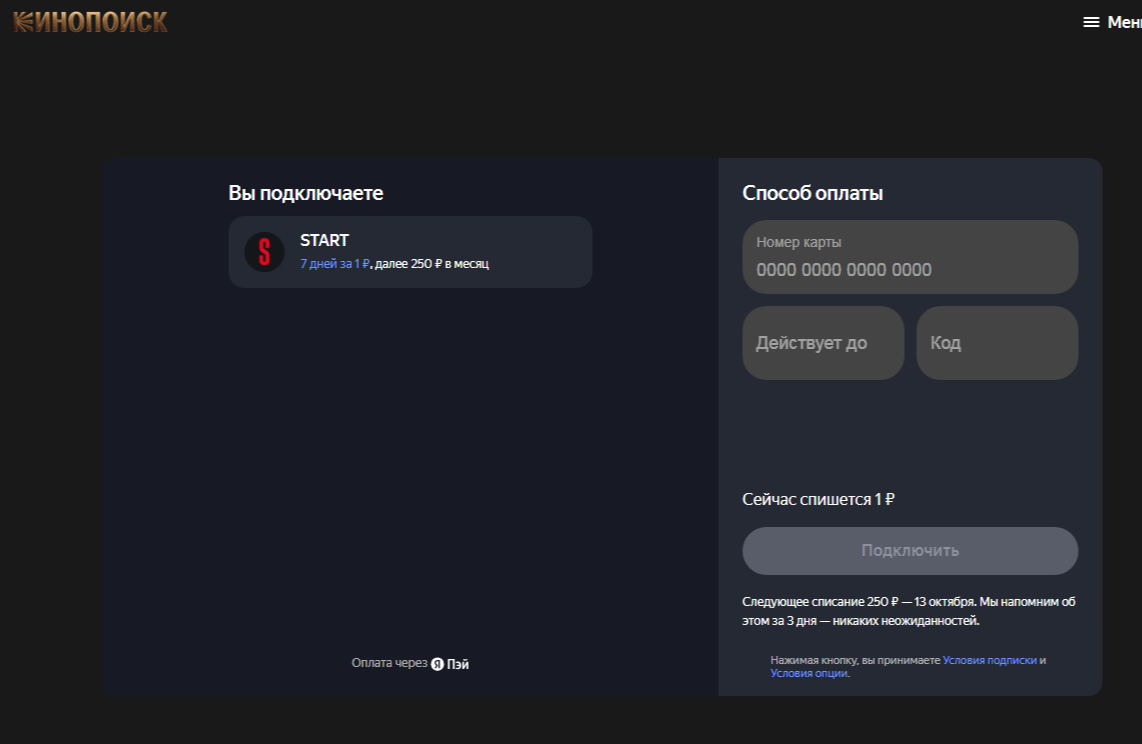
Task: Click the Способ оплаты heading
Action: (x=812, y=194)
